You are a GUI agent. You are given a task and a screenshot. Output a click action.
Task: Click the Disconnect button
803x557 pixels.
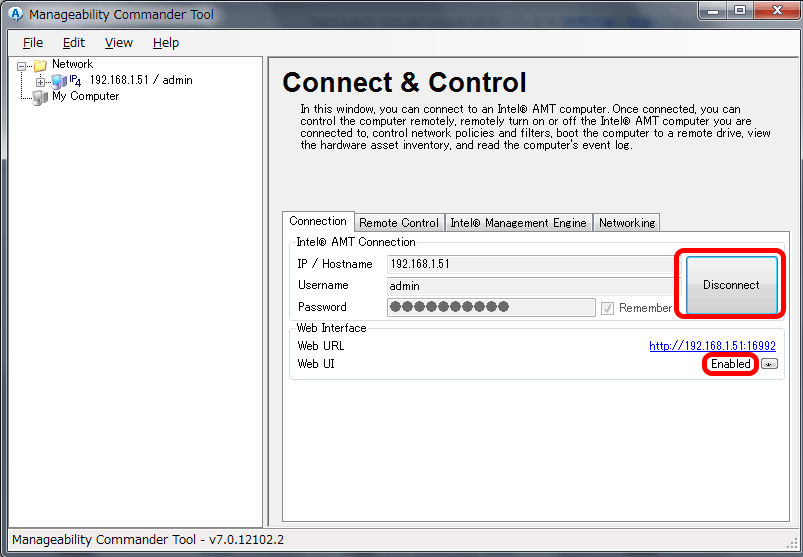[x=731, y=285]
